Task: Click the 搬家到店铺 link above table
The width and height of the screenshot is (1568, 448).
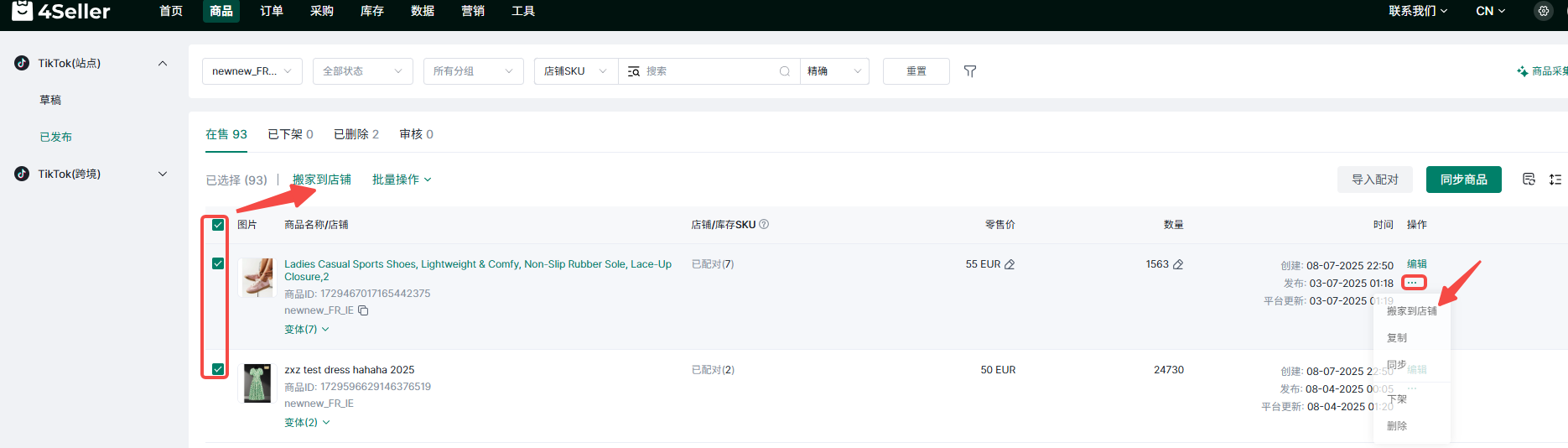Action: pyautogui.click(x=322, y=180)
